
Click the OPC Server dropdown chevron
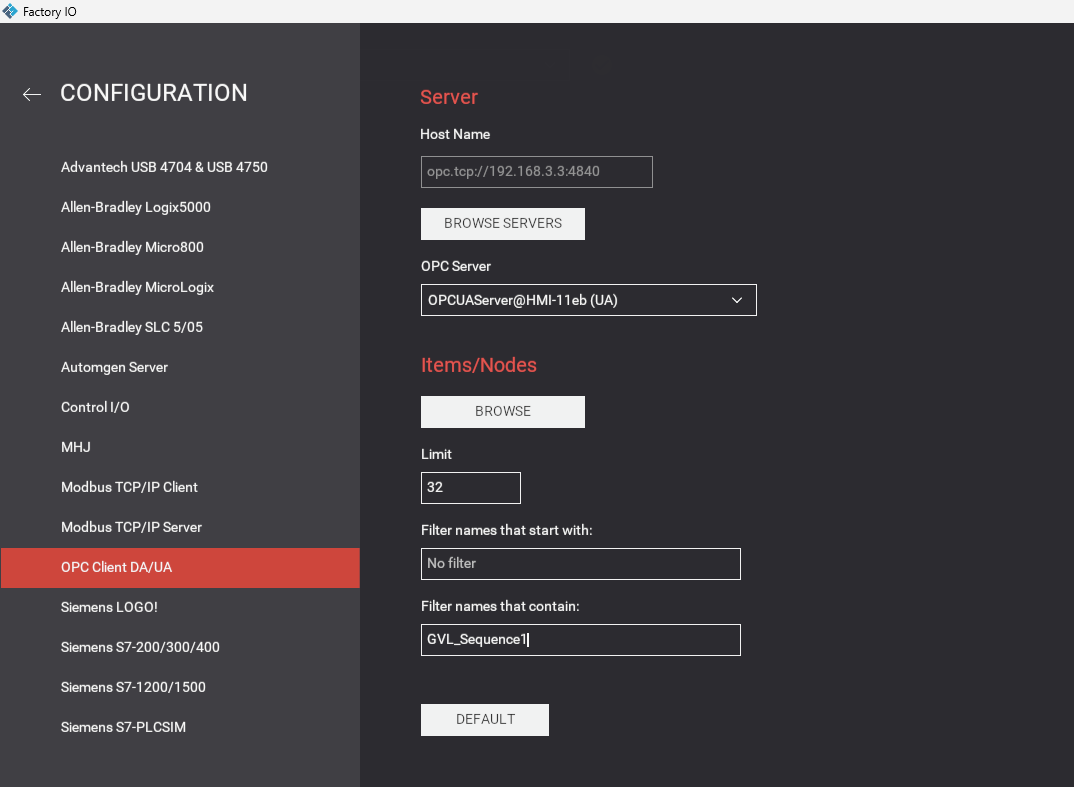[737, 300]
